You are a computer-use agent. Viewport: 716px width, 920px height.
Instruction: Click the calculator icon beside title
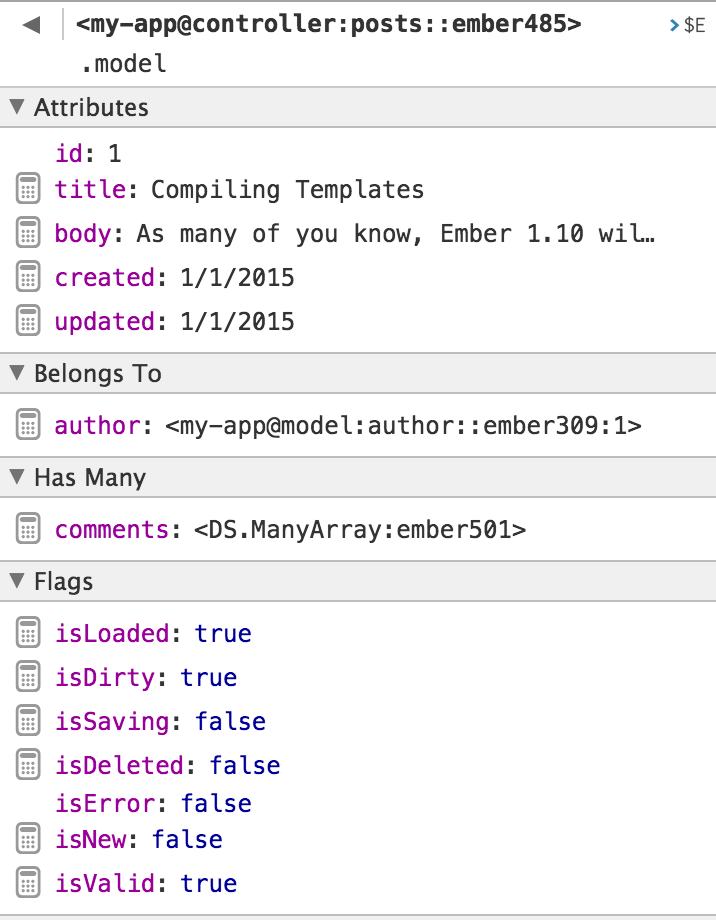pyautogui.click(x=28, y=189)
